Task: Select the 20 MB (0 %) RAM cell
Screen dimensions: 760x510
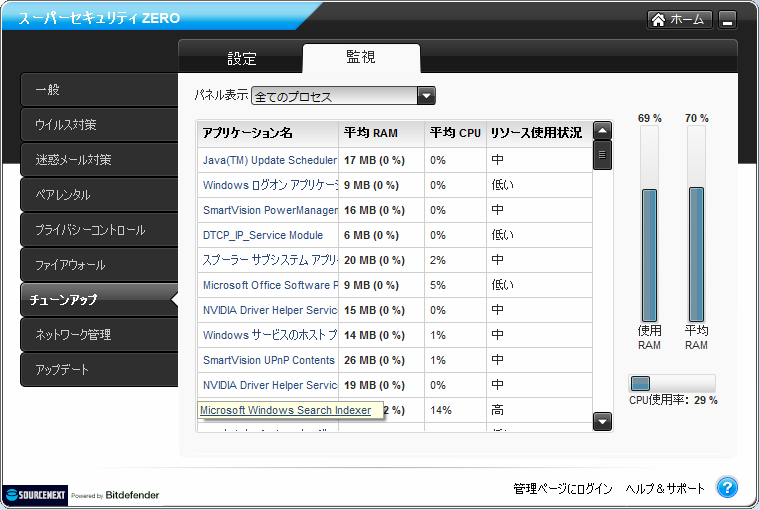Action: tap(381, 260)
